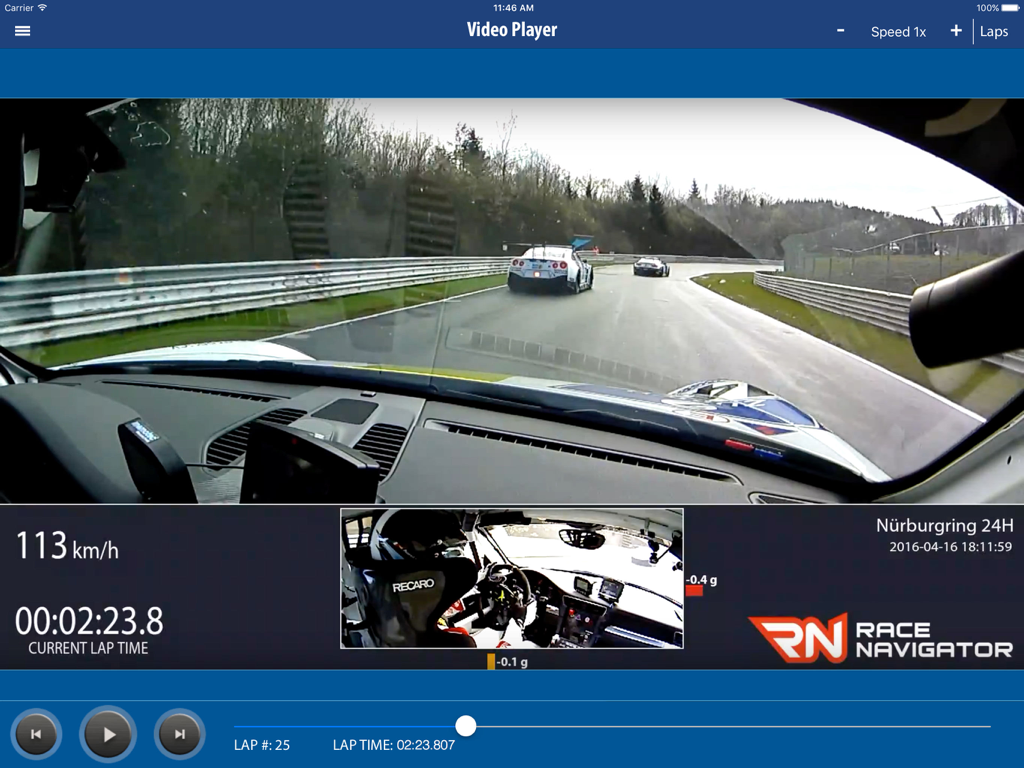Skip forward to the next lap

[x=178, y=734]
